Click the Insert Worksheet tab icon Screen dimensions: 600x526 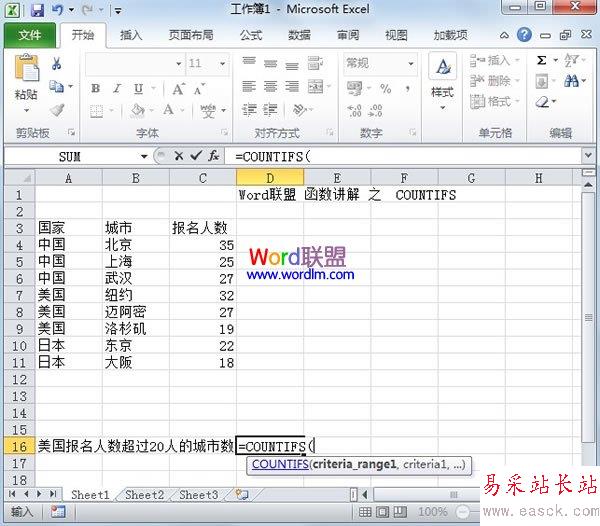pos(242,495)
